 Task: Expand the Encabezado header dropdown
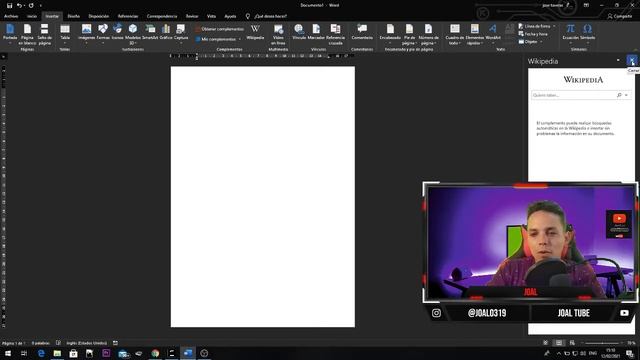tap(390, 34)
